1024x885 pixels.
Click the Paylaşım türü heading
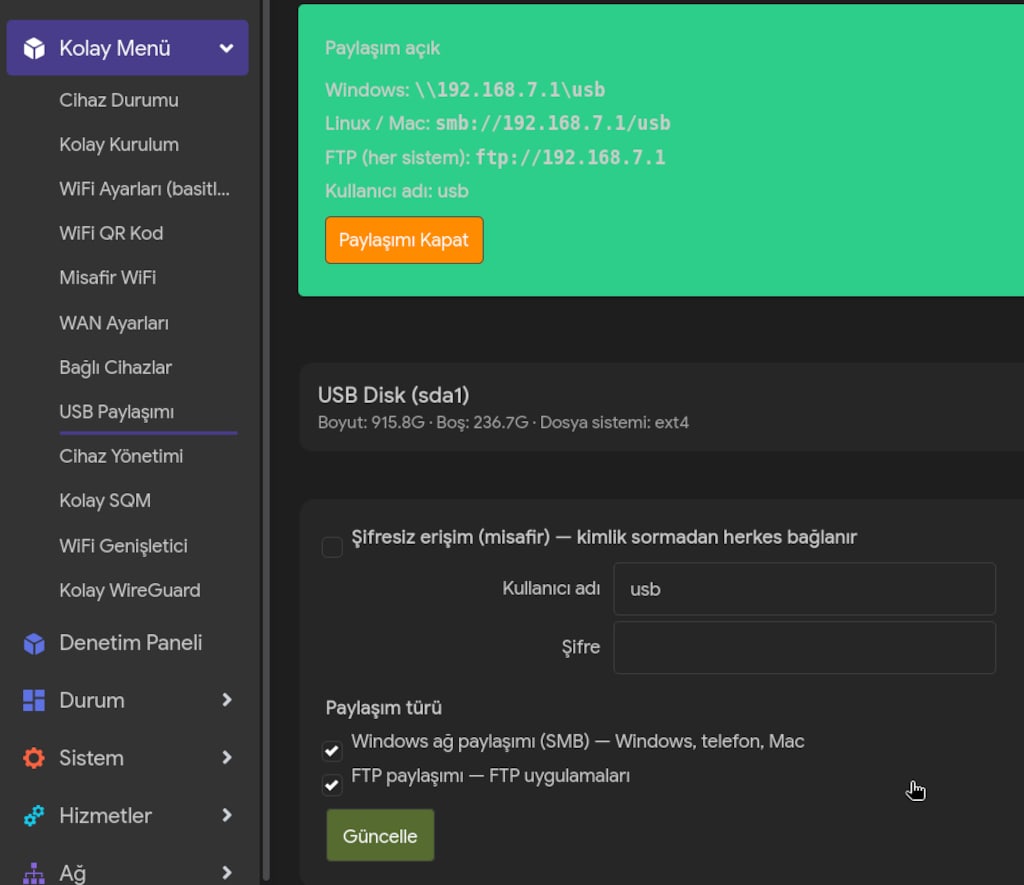tap(383, 708)
